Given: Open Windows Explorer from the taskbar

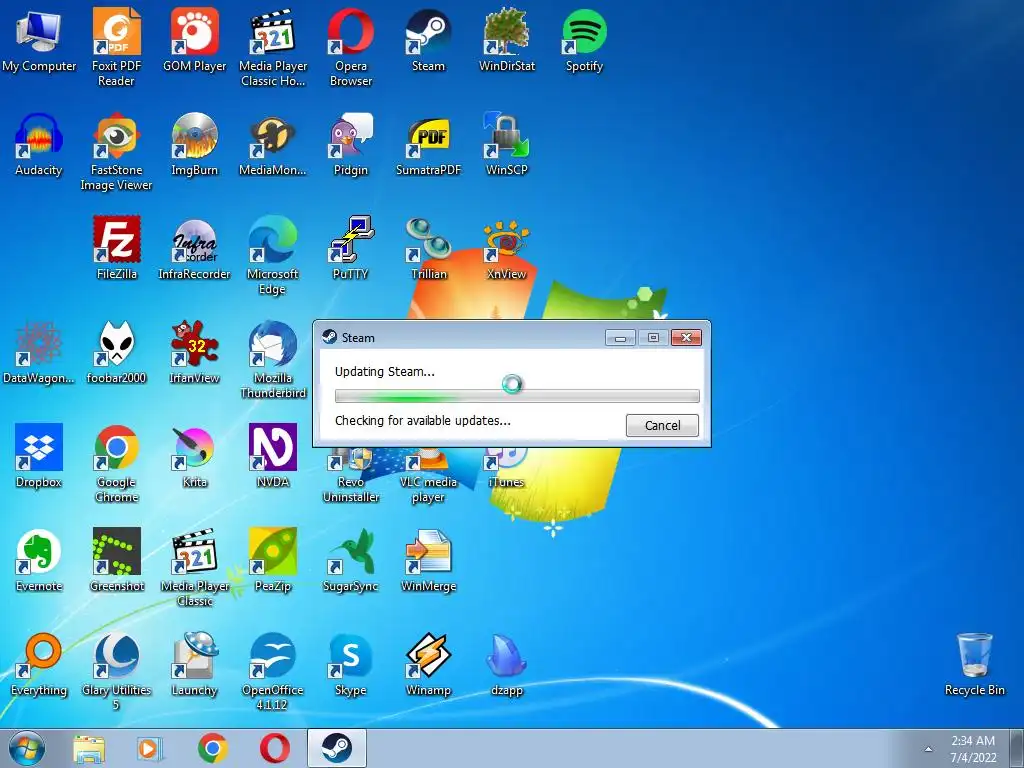Looking at the screenshot, I should pyautogui.click(x=89, y=748).
